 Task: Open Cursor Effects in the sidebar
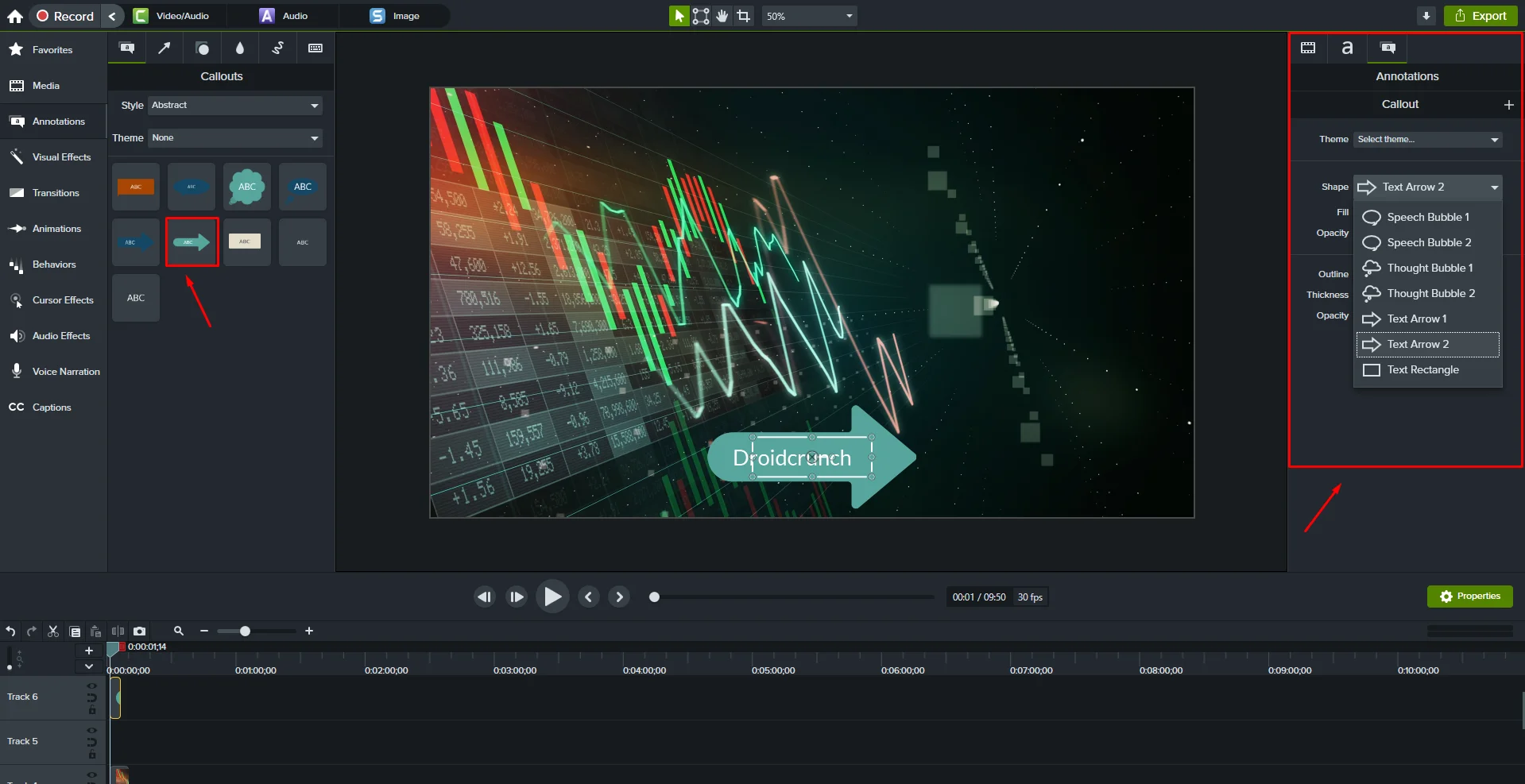[x=53, y=300]
